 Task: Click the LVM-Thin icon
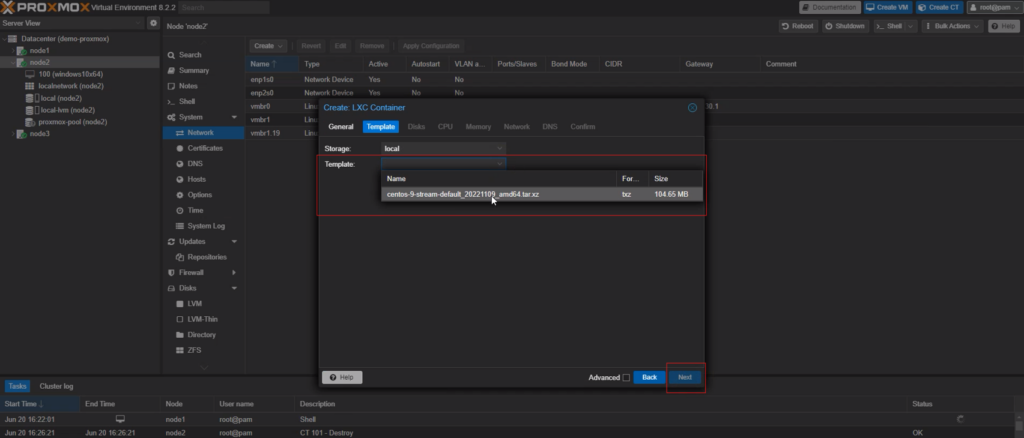(x=181, y=319)
